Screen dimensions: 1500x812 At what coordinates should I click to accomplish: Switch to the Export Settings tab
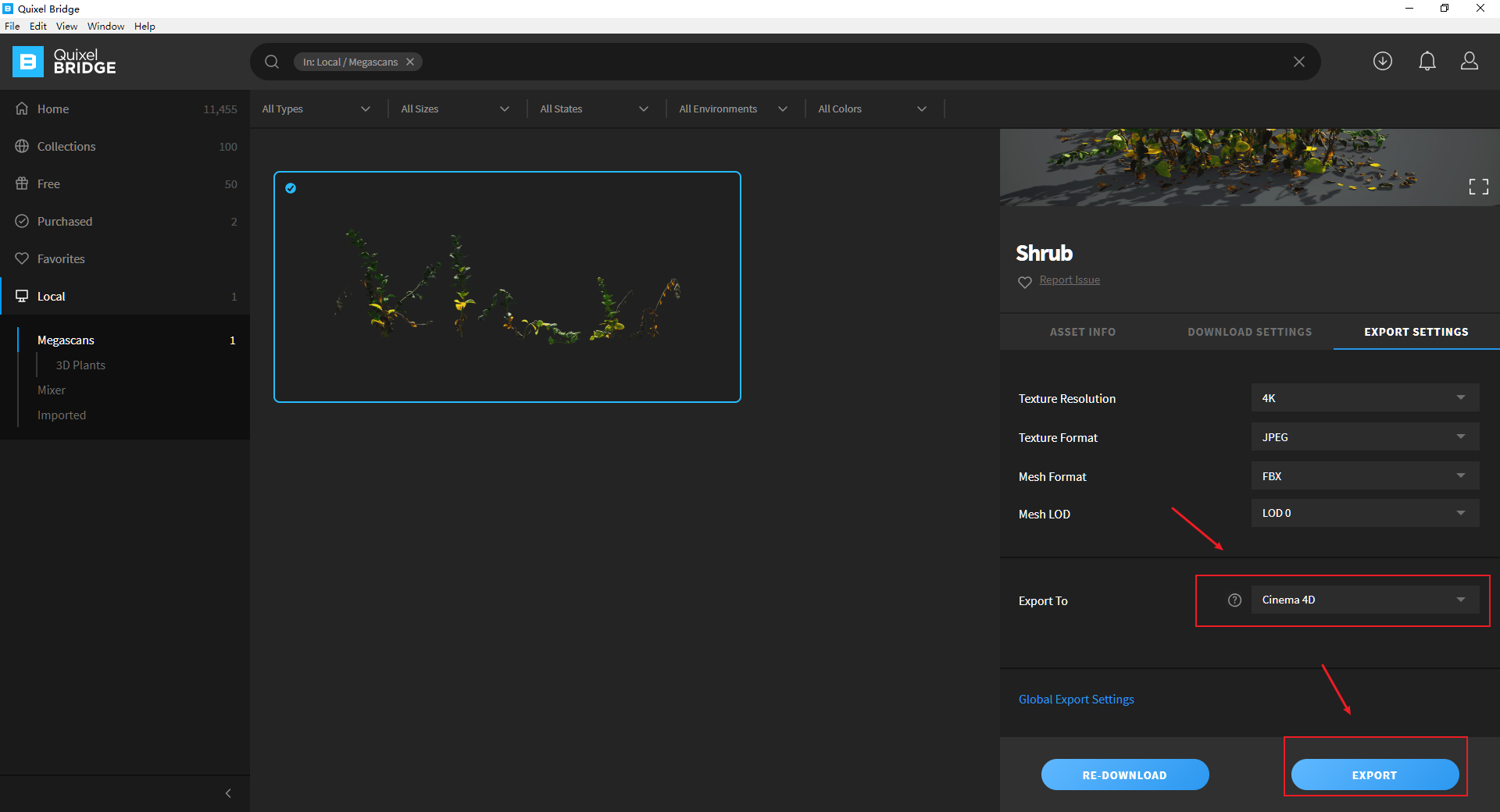point(1416,332)
